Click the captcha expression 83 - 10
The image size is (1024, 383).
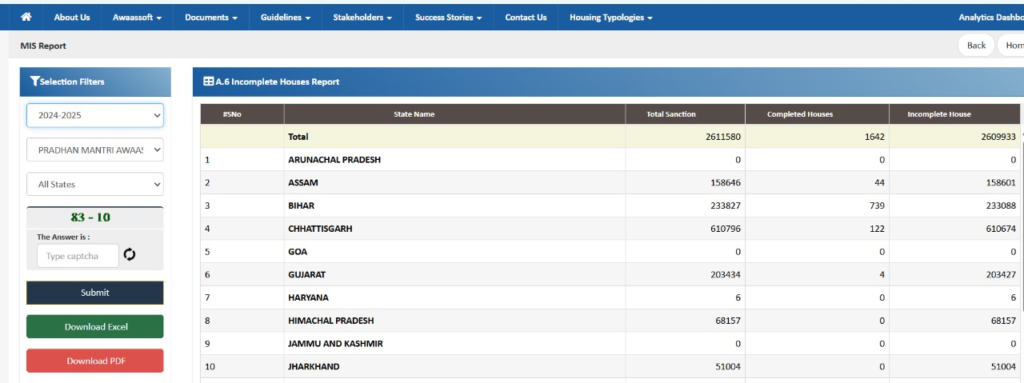click(90, 218)
